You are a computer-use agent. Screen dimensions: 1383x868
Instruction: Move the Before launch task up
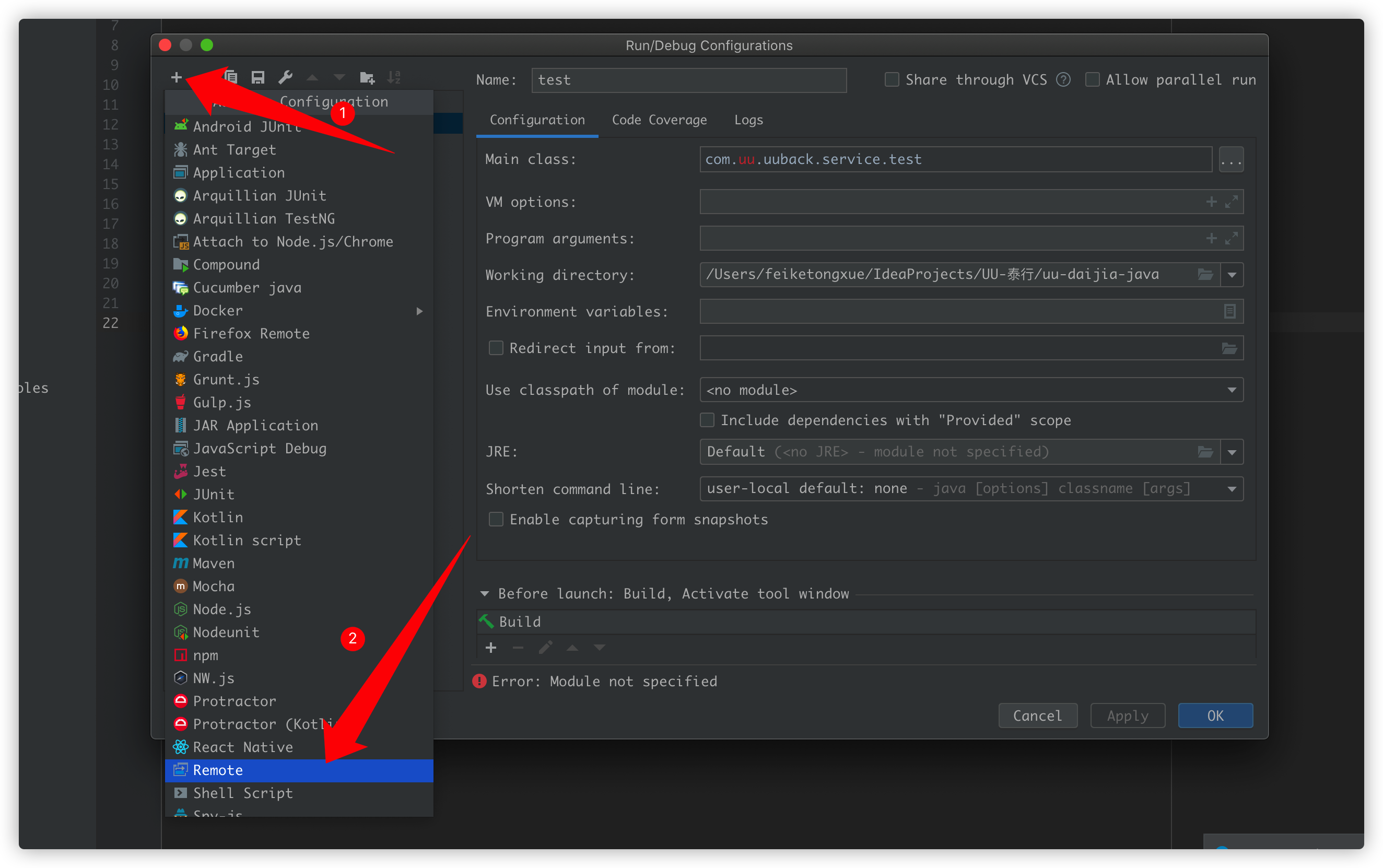point(572,648)
